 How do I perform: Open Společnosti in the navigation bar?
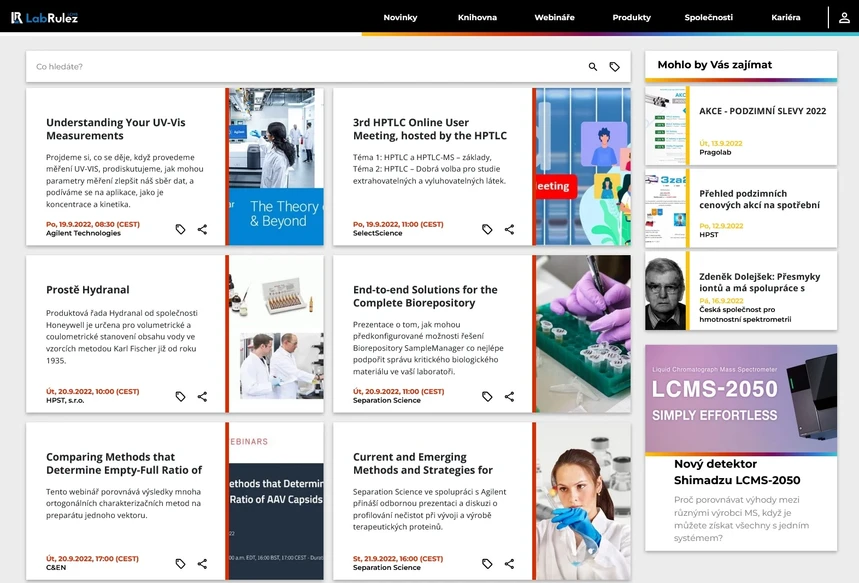click(x=708, y=18)
